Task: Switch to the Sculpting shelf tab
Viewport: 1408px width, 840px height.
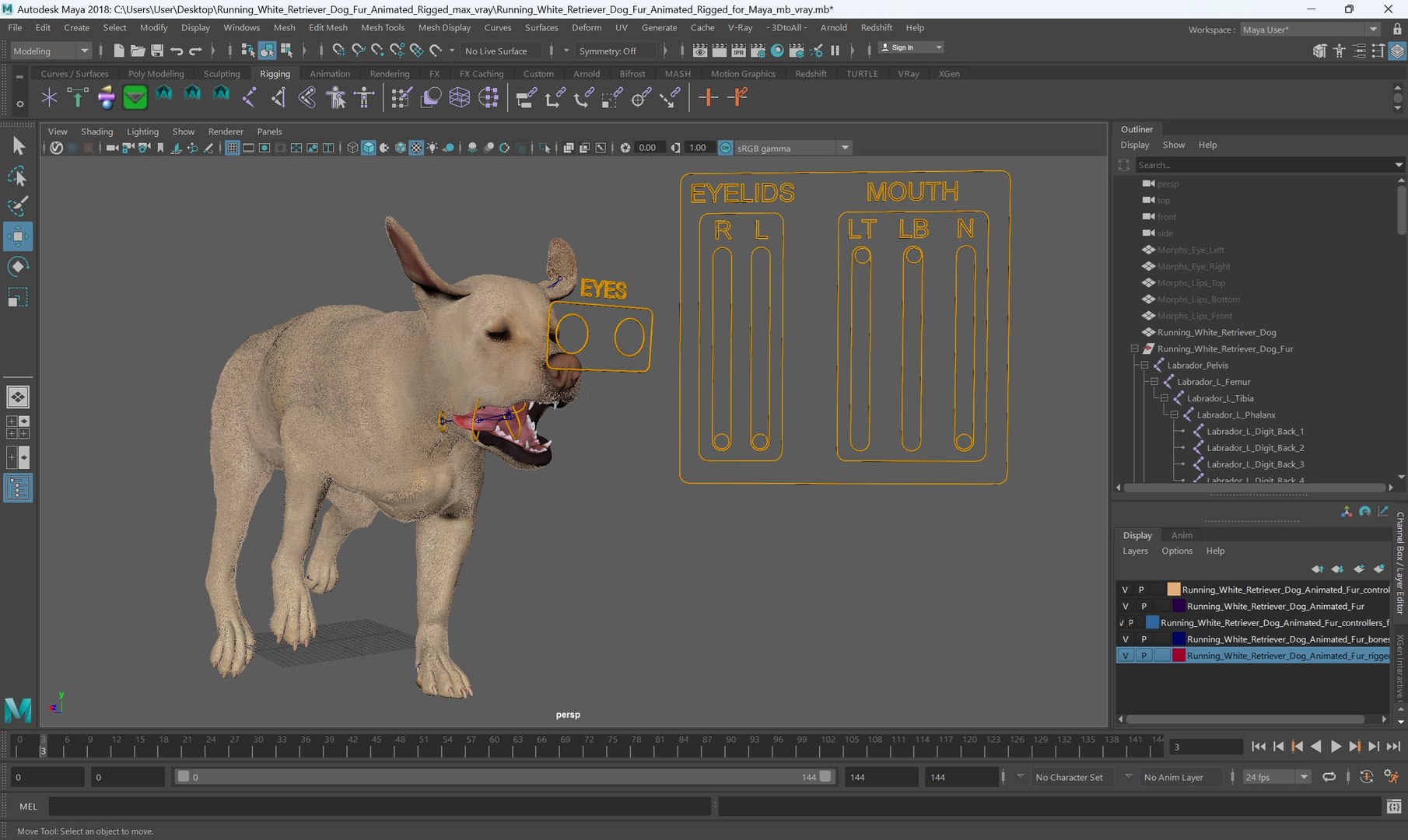Action: pyautogui.click(x=222, y=74)
